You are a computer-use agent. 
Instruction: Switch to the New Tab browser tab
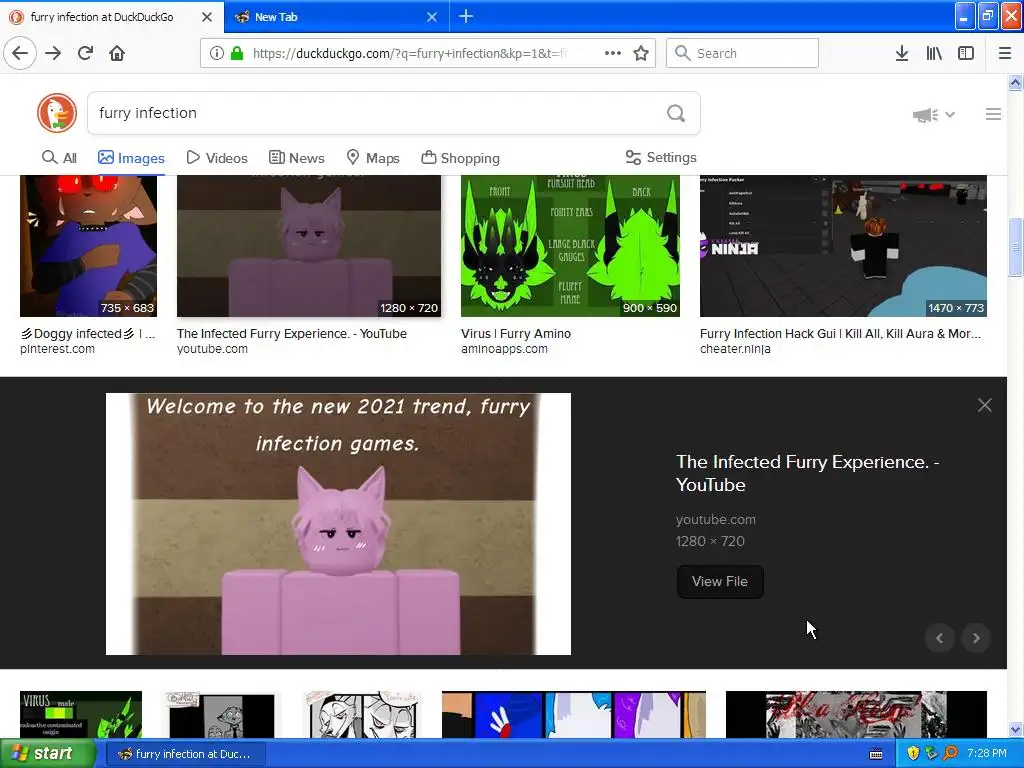click(336, 17)
